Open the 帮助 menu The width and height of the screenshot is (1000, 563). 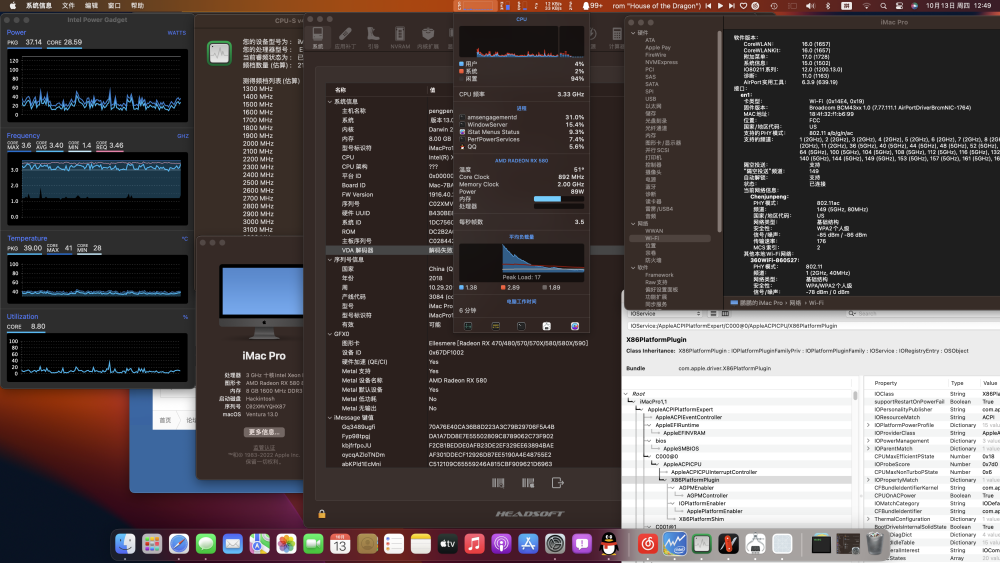(x=137, y=6)
